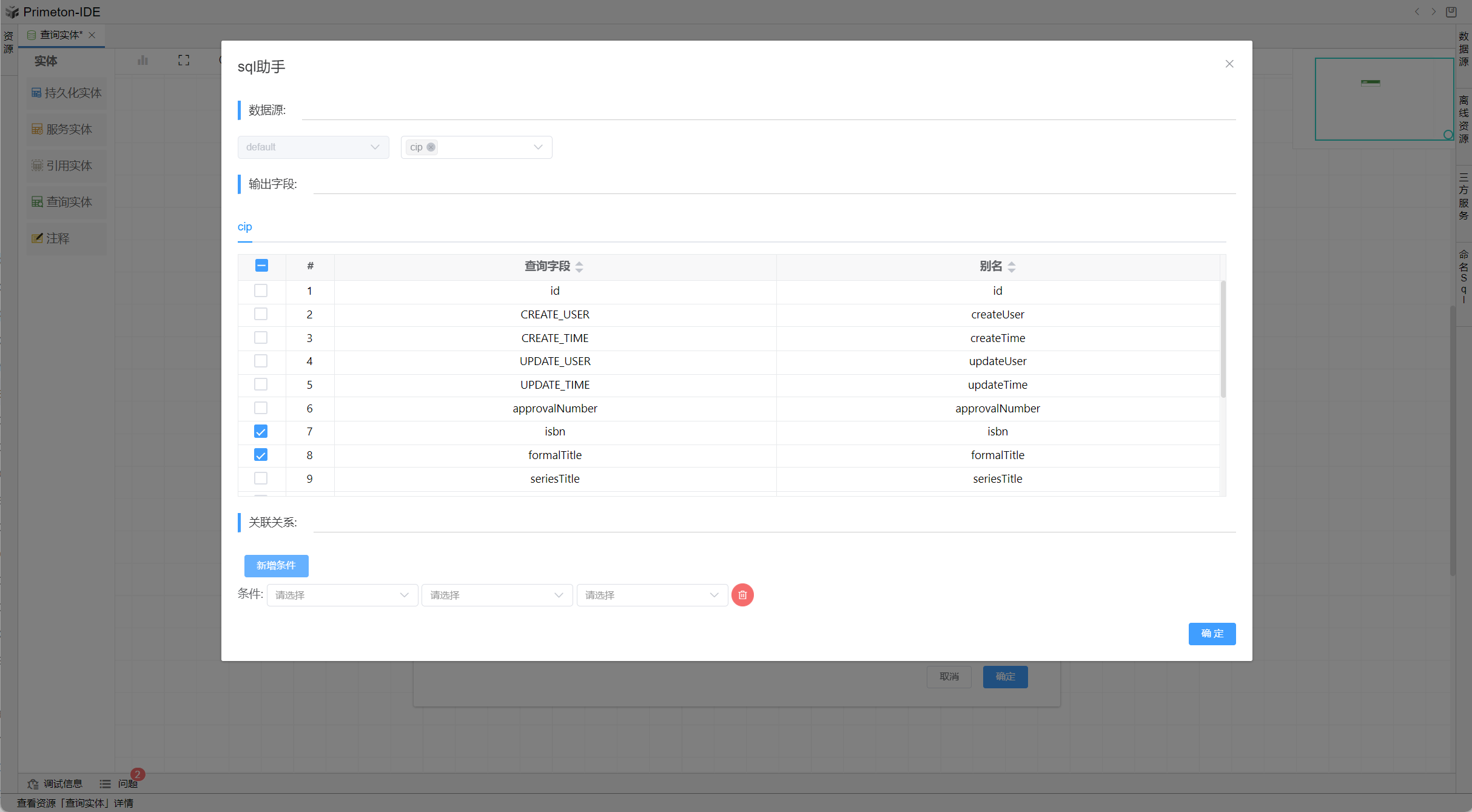Open the cip table dropdown
The image size is (1472, 812).
coord(537,147)
